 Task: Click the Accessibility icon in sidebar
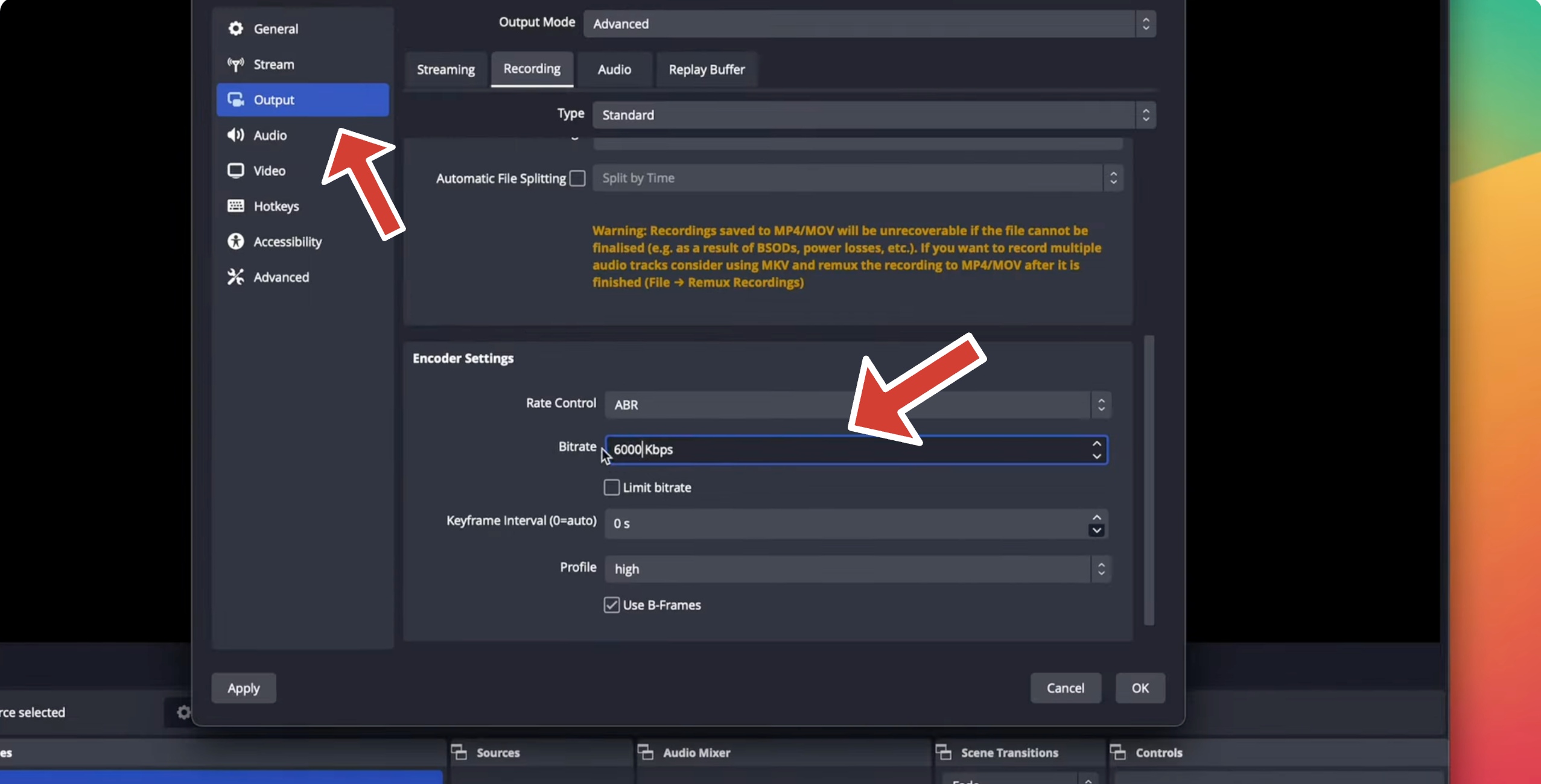(x=235, y=241)
